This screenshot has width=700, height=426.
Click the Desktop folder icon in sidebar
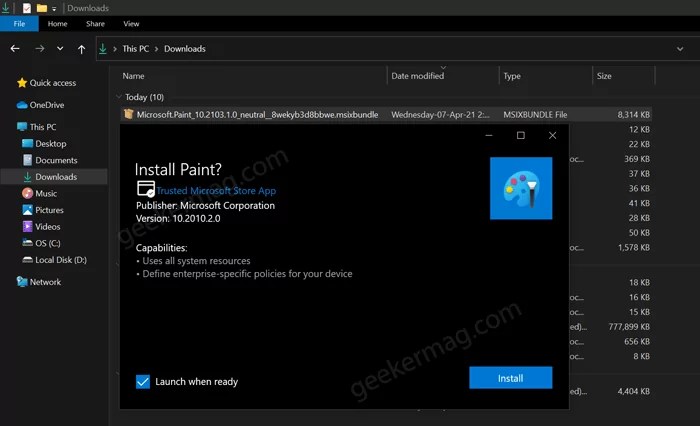(x=27, y=143)
